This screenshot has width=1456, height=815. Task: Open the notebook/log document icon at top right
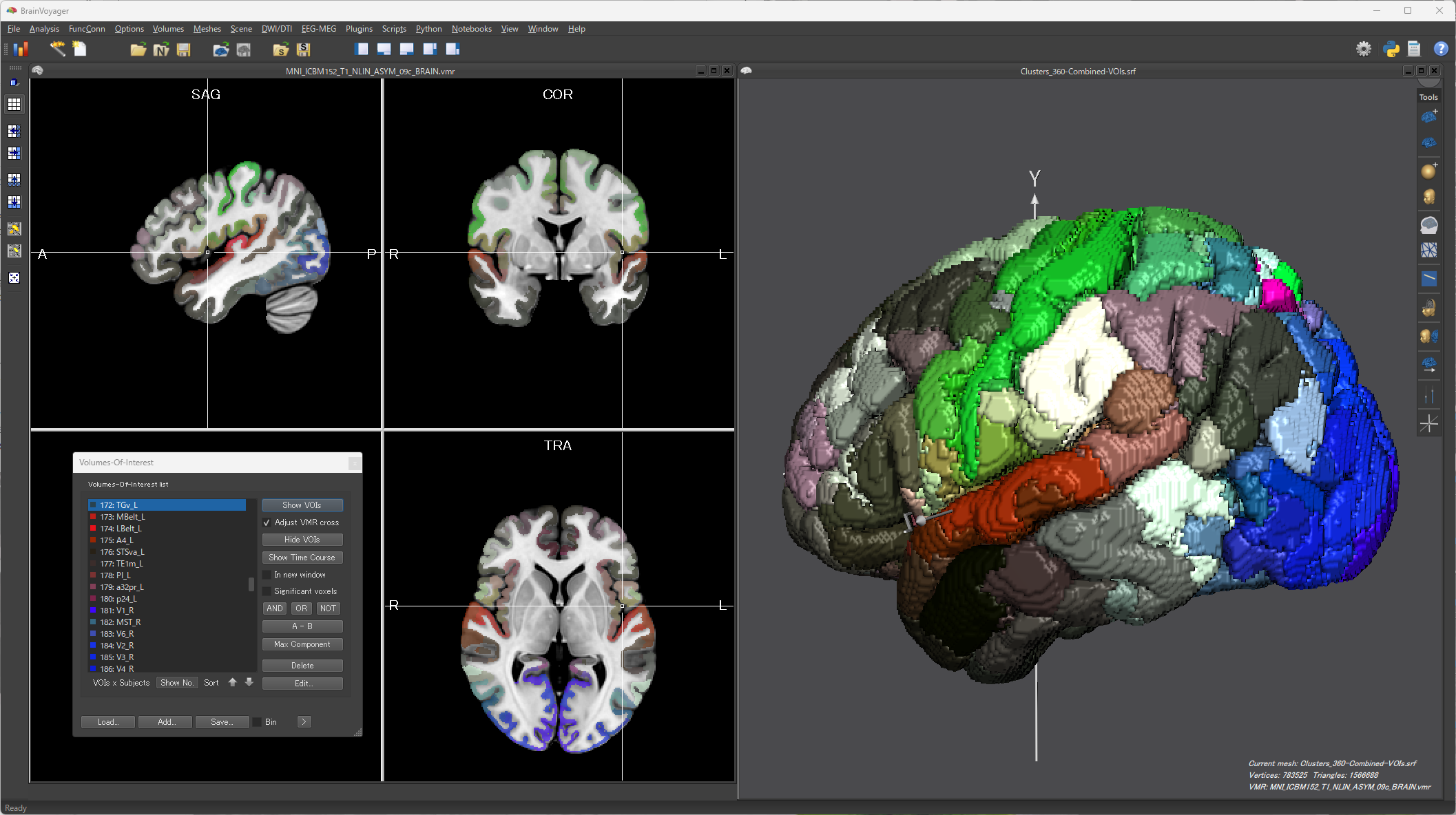(x=1414, y=49)
